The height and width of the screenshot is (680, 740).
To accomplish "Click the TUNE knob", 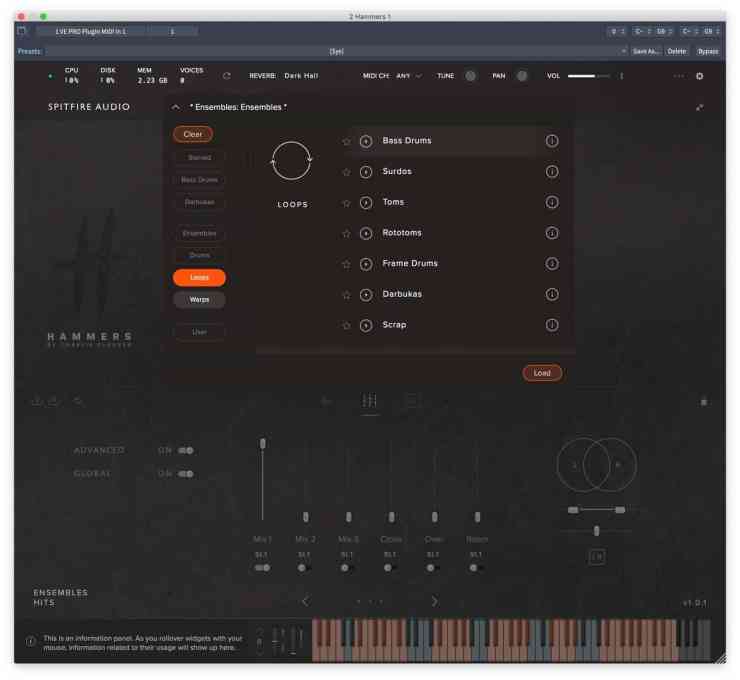I will coord(470,76).
